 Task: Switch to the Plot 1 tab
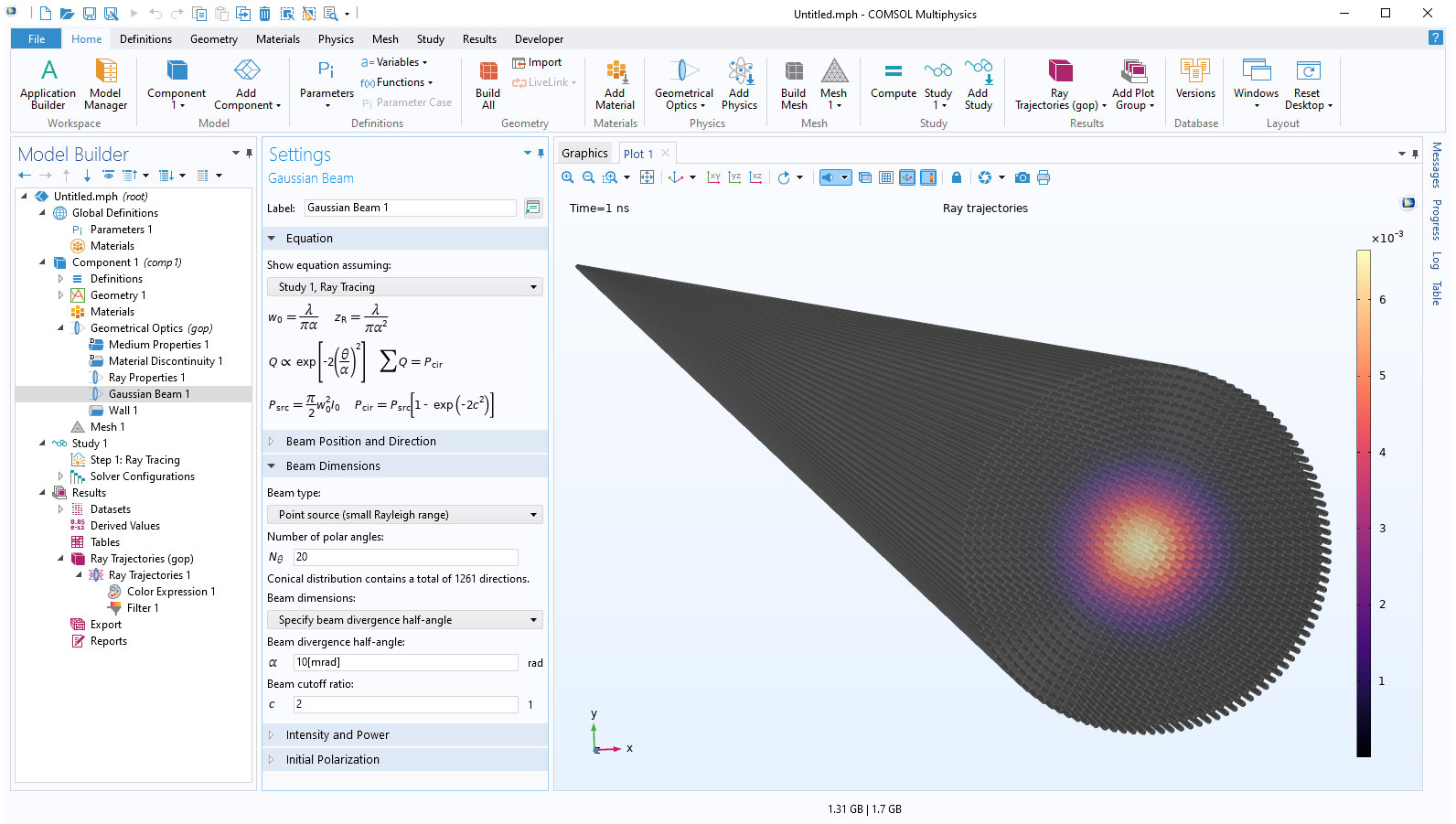click(637, 154)
